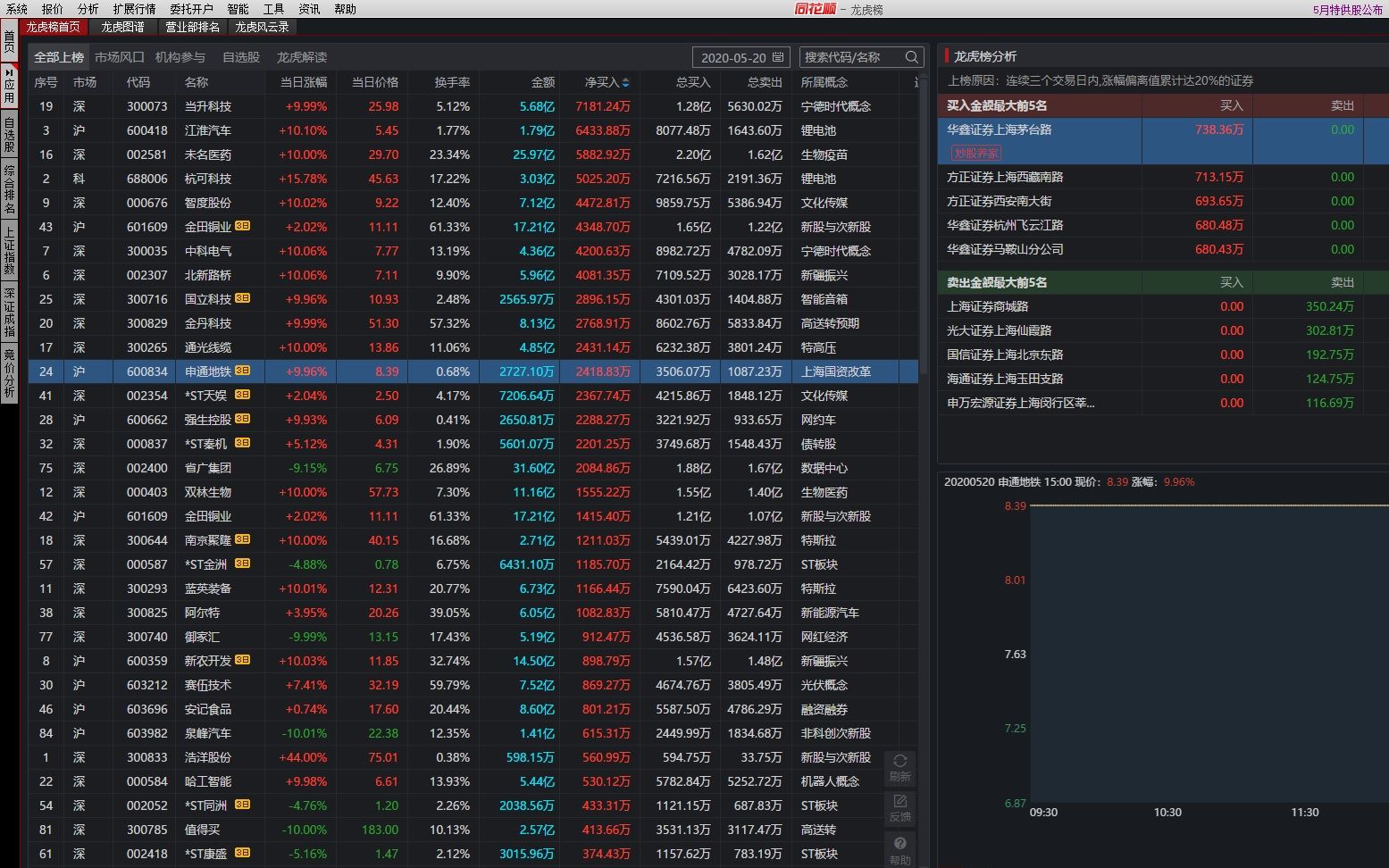Select the 龙虎解读 filter tab
1389x868 pixels.
tap(302, 57)
